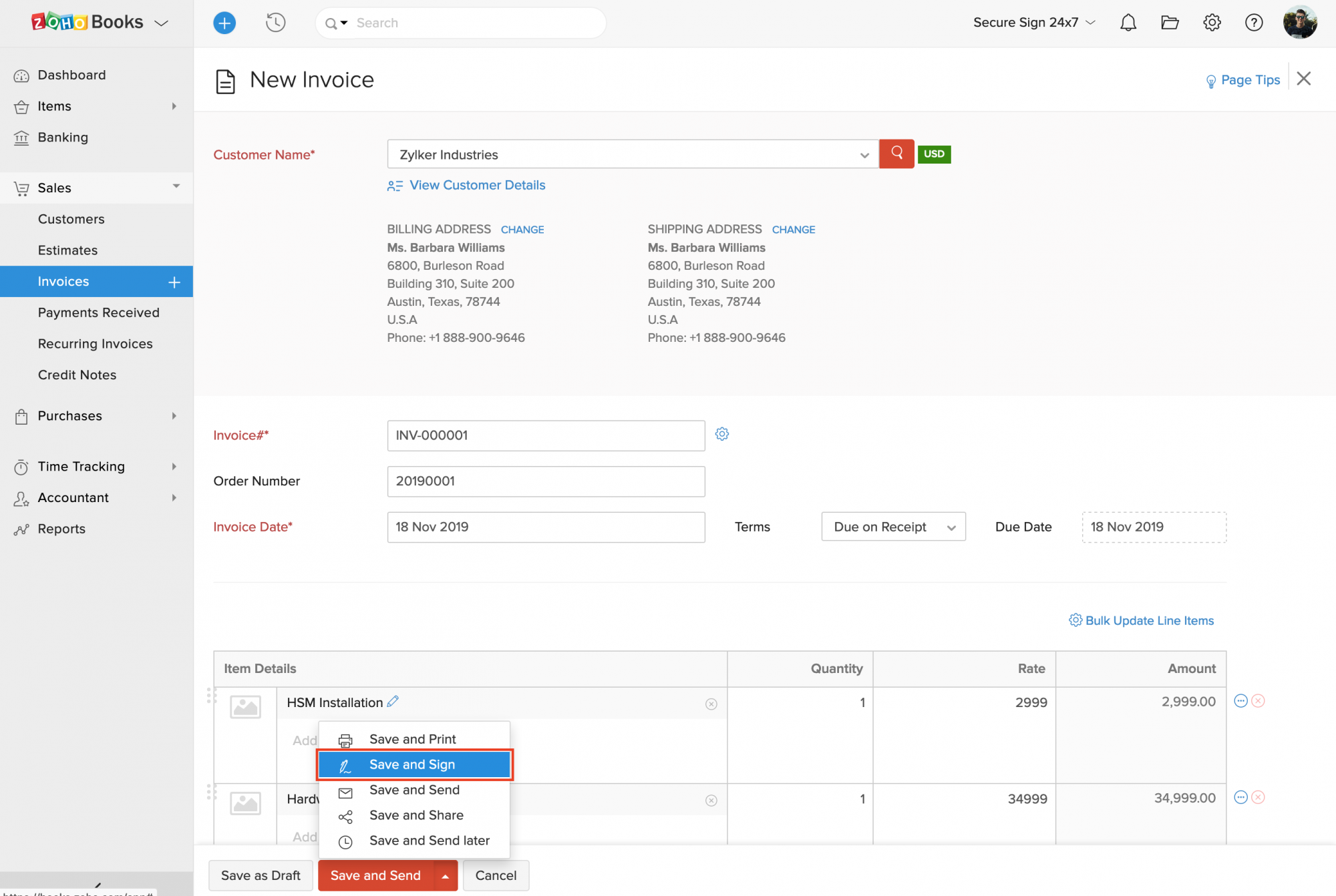Click the HSM Installation edit pencil icon

click(394, 702)
